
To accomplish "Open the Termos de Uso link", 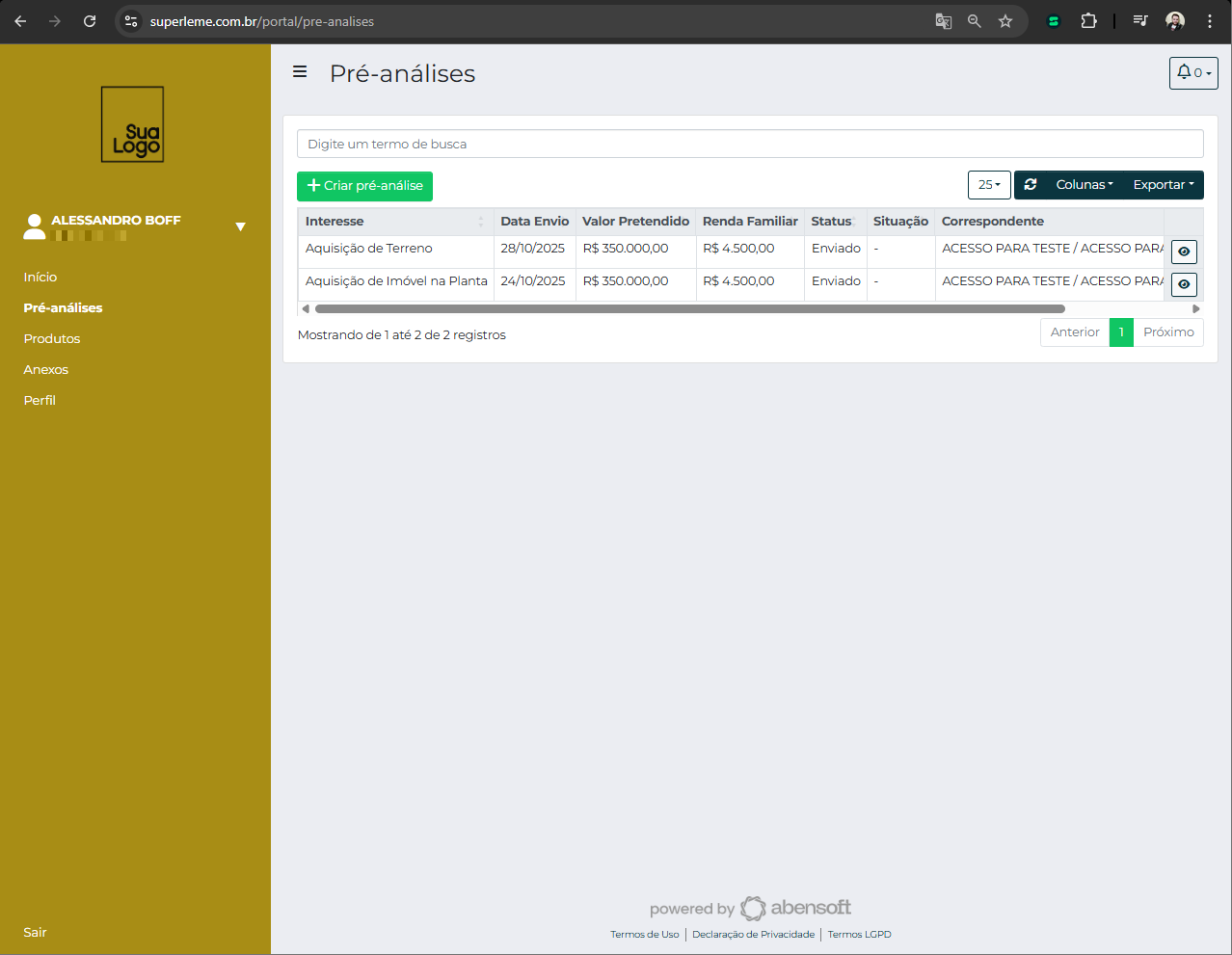I will tap(644, 935).
